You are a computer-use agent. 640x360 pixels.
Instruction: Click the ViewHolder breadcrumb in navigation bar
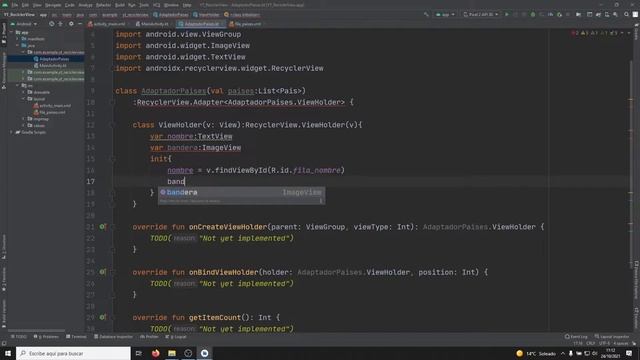tap(206, 15)
